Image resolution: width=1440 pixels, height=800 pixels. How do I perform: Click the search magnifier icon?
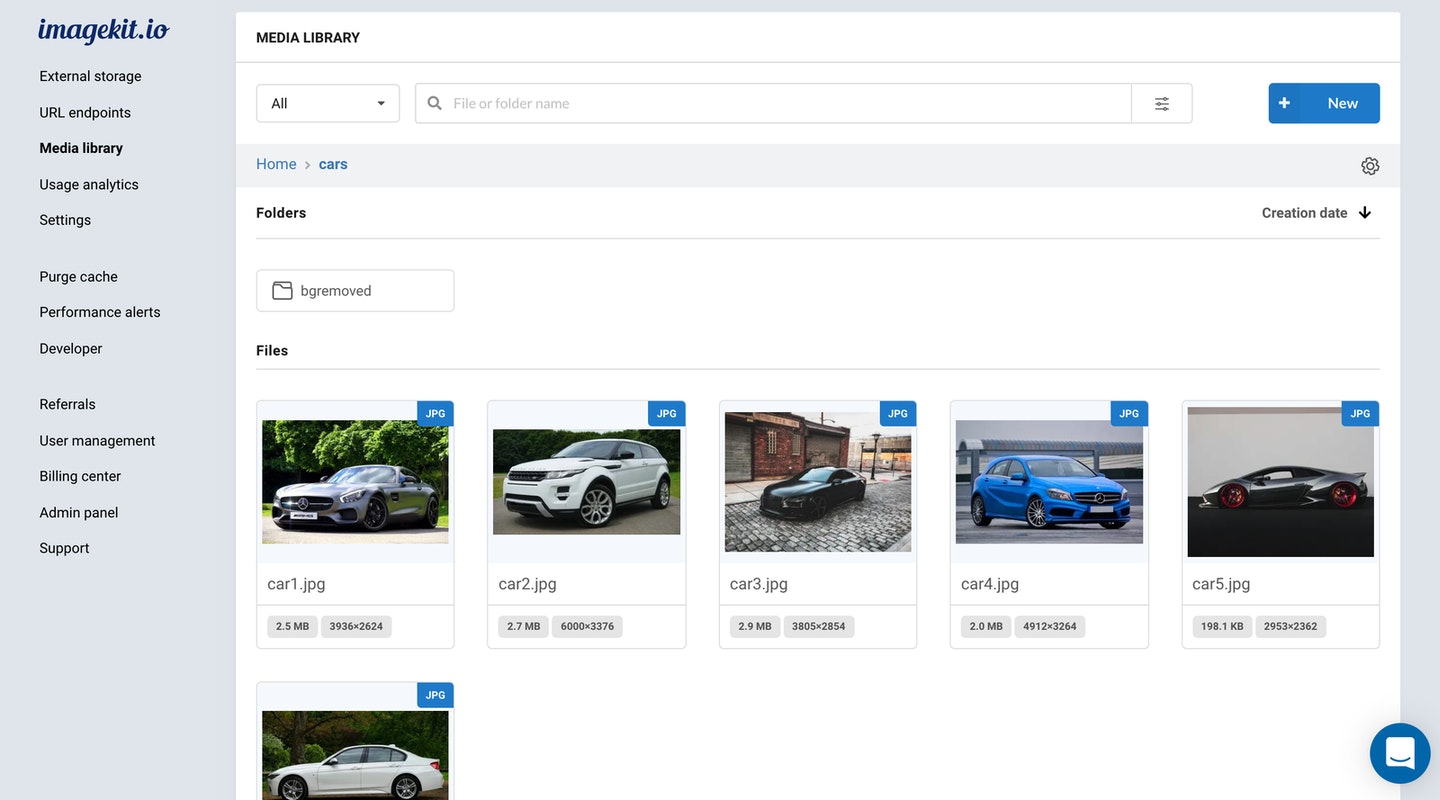point(435,103)
